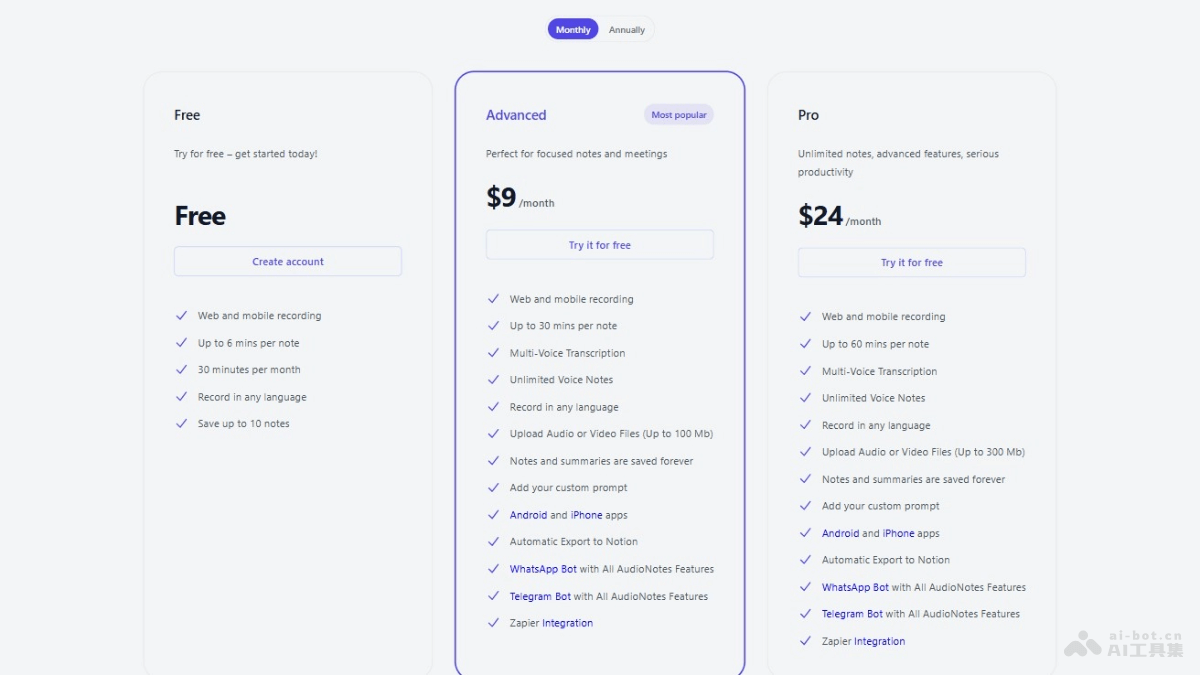Viewport: 1200px width, 675px height.
Task: Follow Telegram Bot link in Pro plan
Action: (x=852, y=614)
